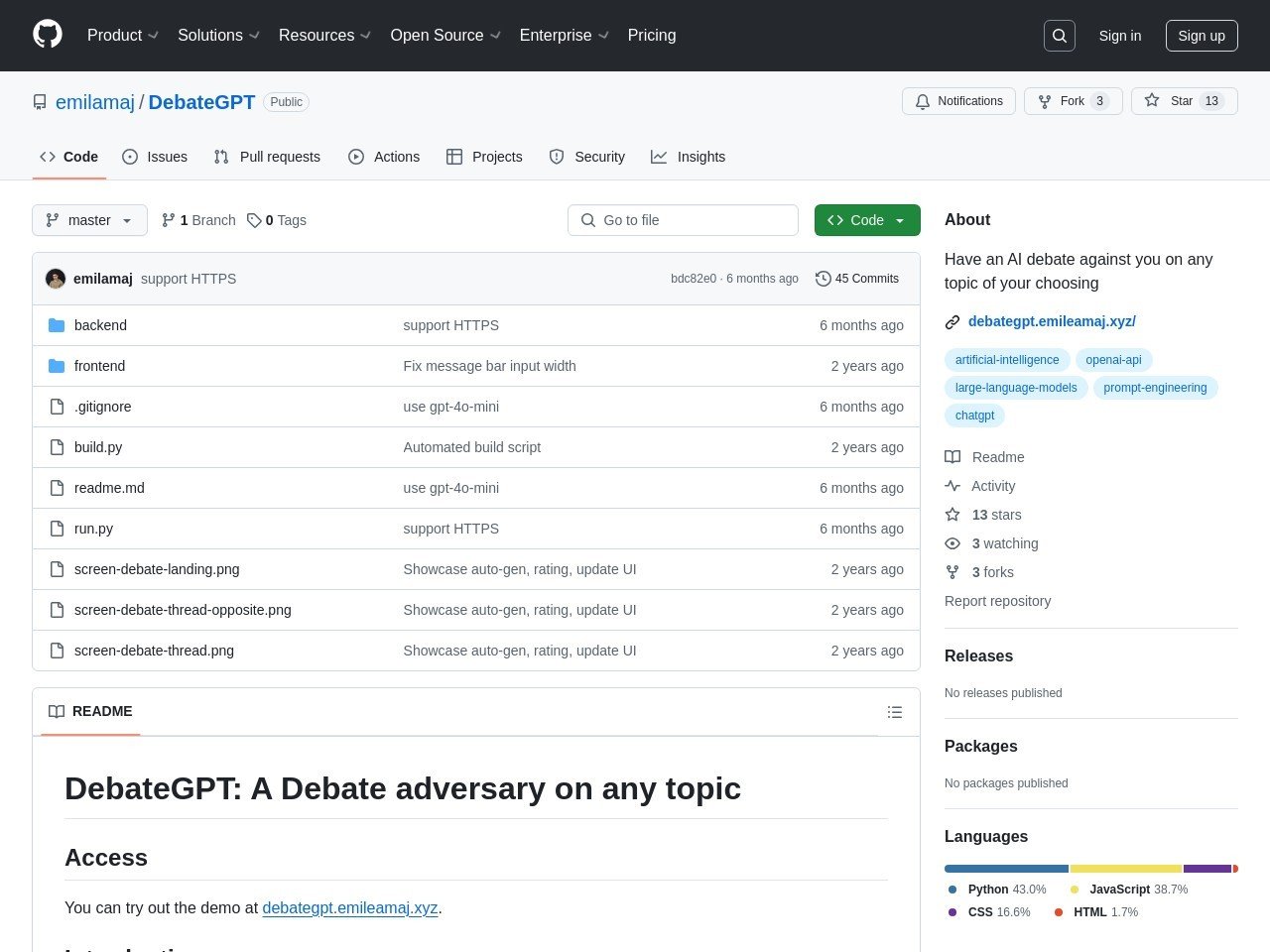Click the clock icon beside 45 Commits
This screenshot has width=1270, height=952.
(x=824, y=279)
